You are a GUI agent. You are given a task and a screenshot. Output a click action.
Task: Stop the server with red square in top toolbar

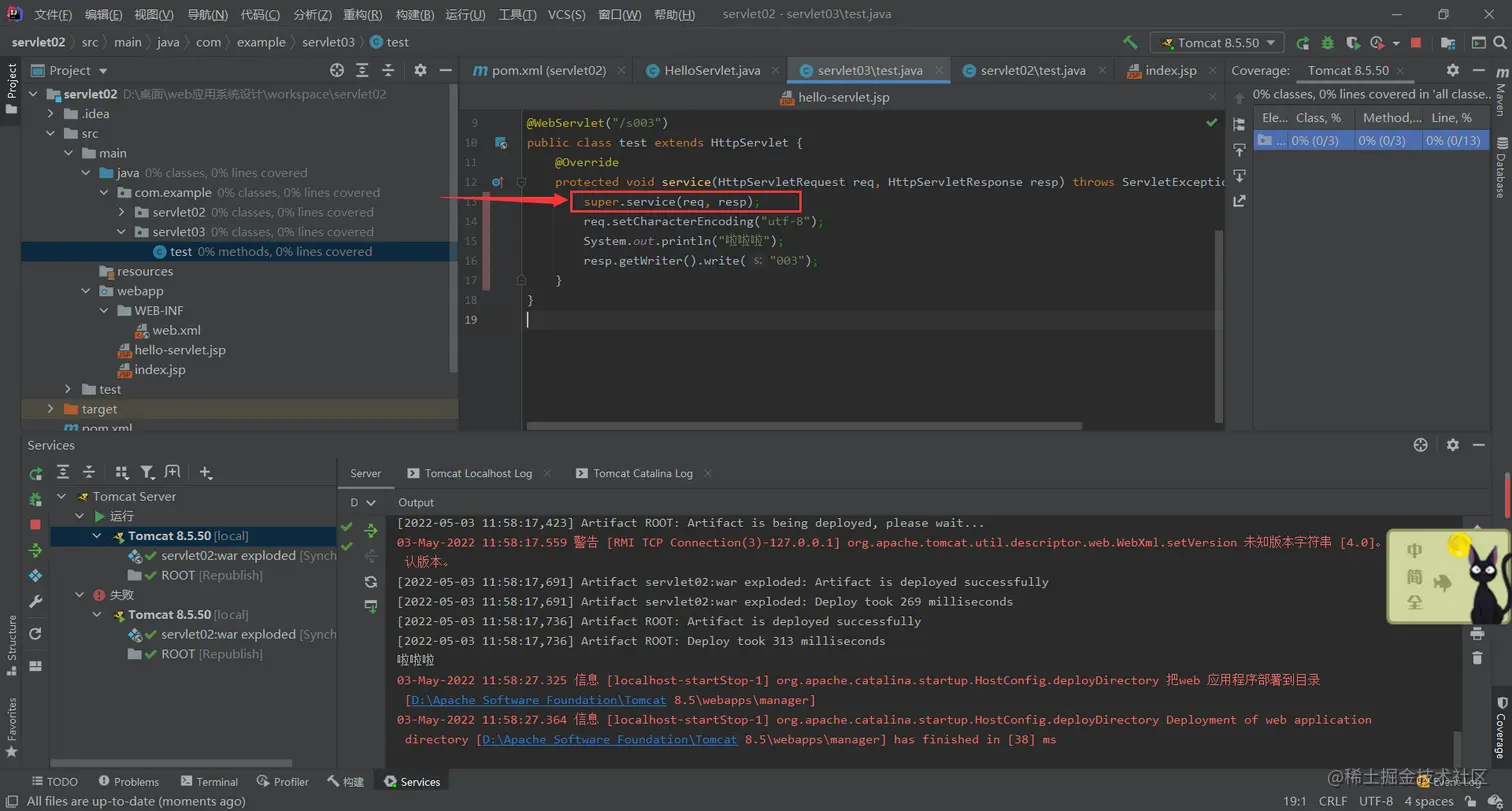pos(1416,43)
